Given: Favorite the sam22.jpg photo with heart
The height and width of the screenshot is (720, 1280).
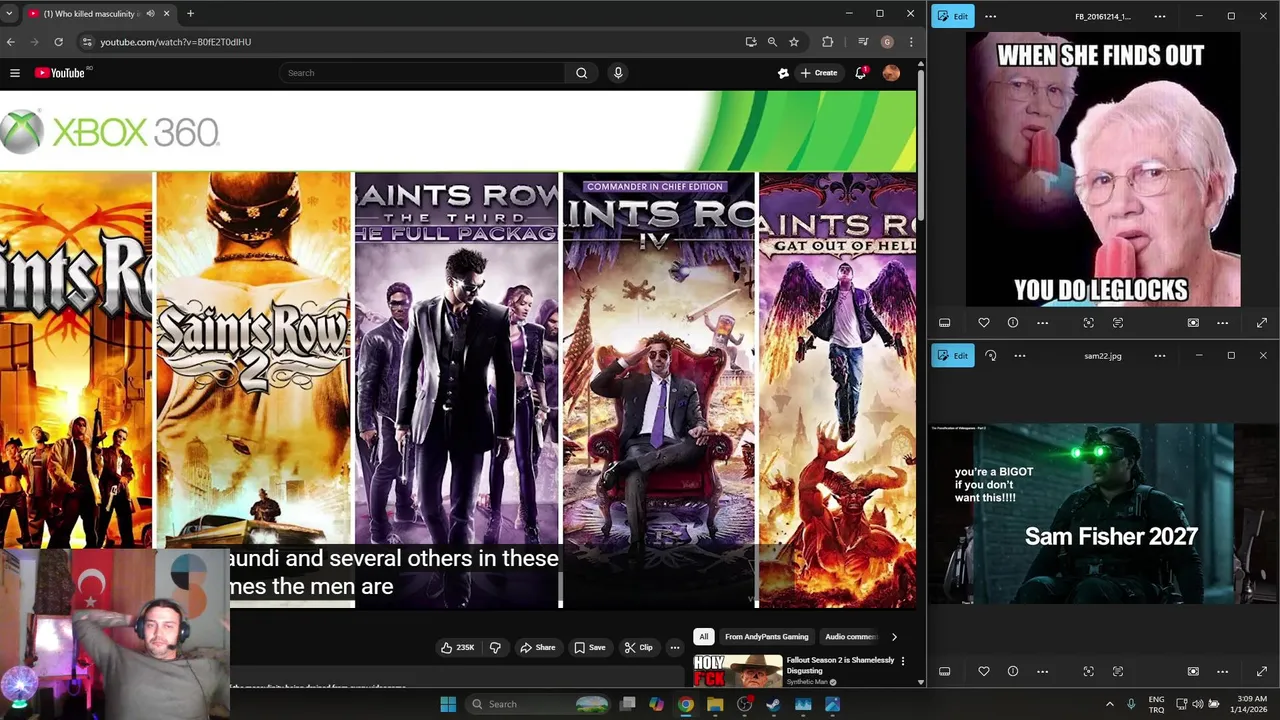Looking at the screenshot, I should coord(984,671).
